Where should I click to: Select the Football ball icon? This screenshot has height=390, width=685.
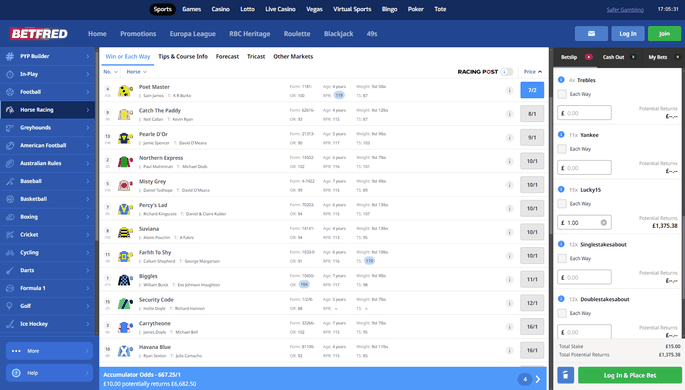tap(10, 92)
